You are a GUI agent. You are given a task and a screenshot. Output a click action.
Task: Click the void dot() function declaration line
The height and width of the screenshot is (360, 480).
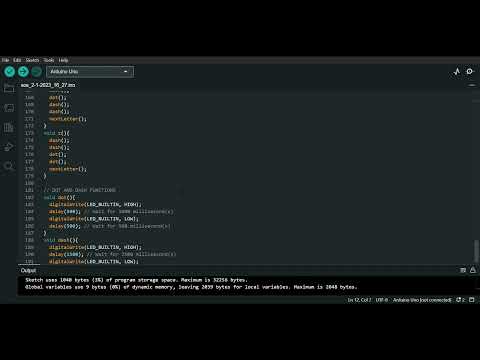tap(59, 197)
